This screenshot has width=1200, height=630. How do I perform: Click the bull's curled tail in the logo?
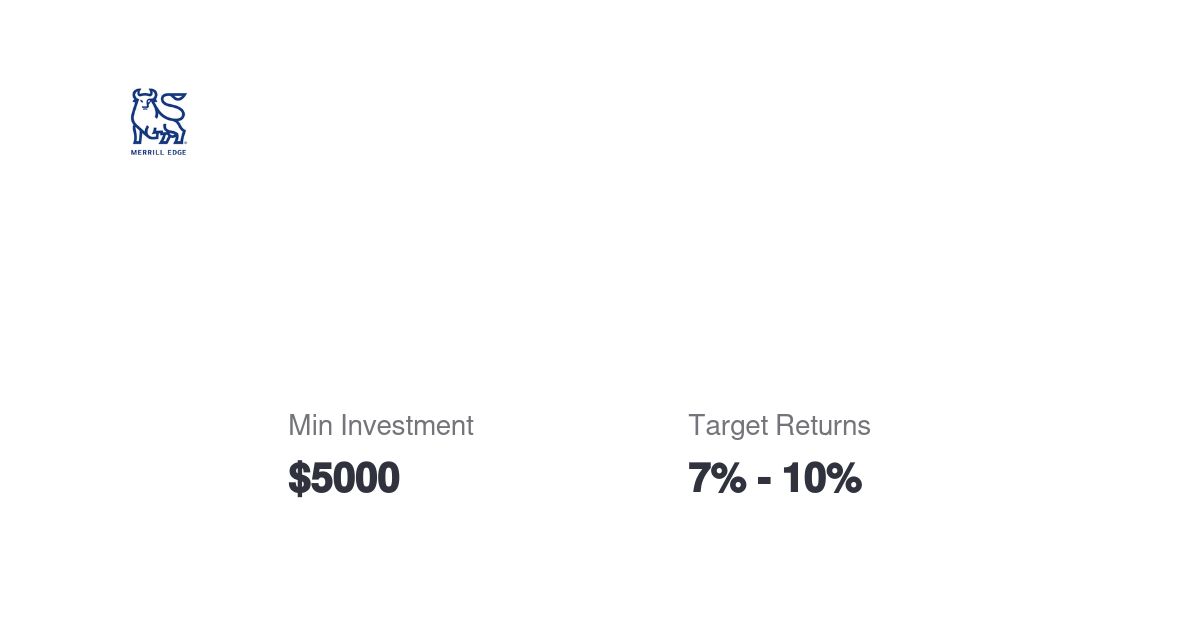[x=176, y=102]
